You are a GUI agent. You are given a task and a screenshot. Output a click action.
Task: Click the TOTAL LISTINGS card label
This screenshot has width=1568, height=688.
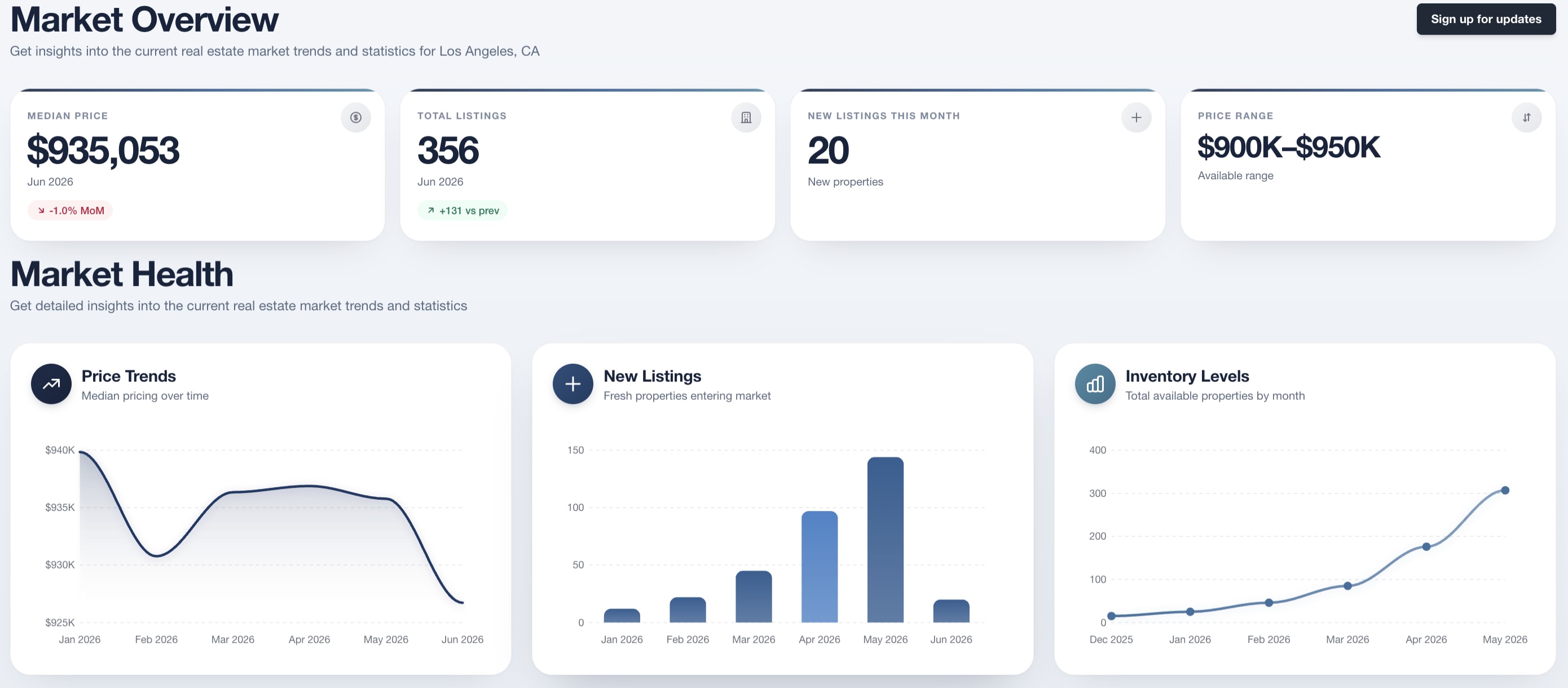tap(462, 116)
